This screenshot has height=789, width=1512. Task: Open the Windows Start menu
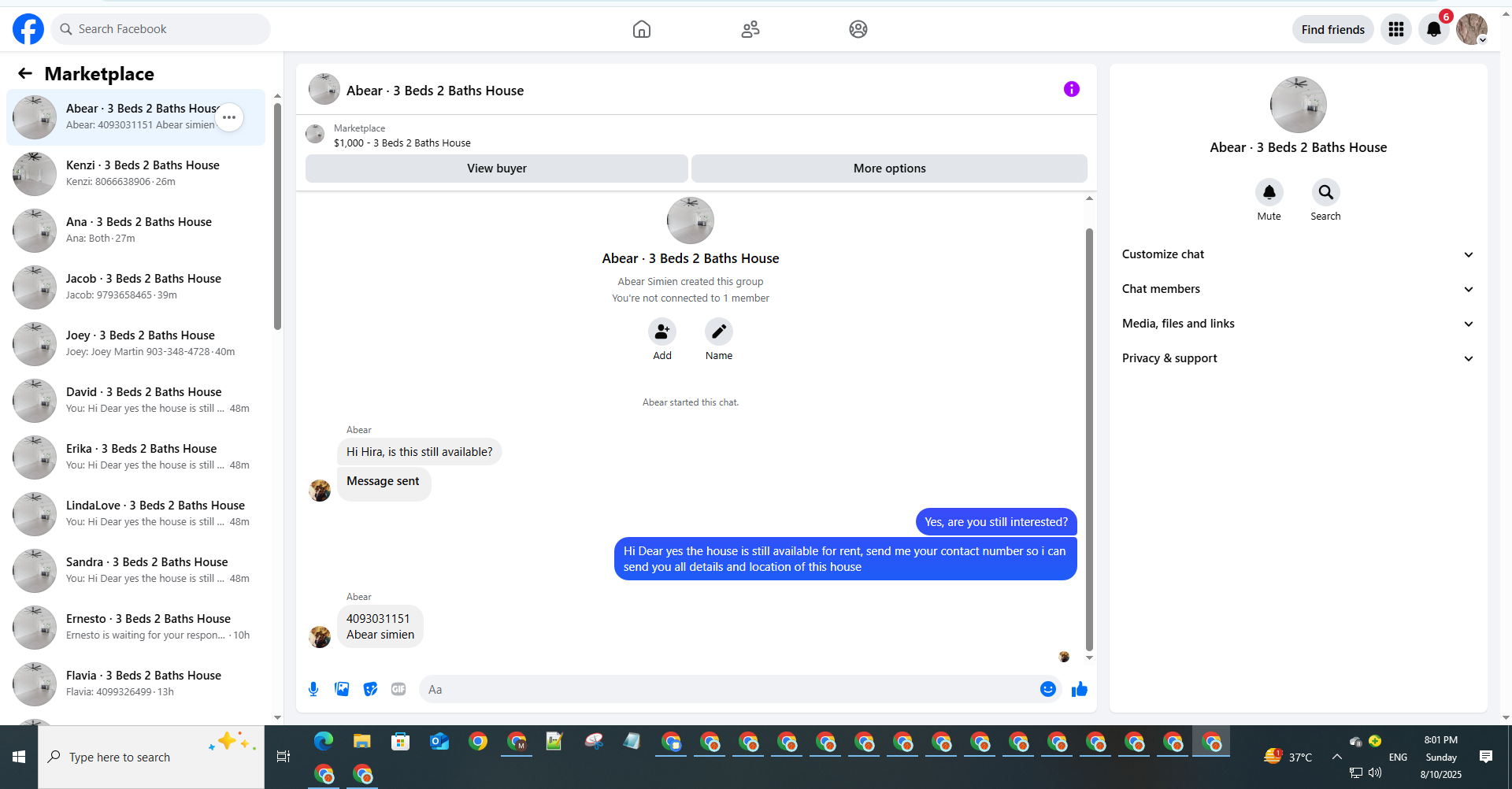tap(19, 757)
